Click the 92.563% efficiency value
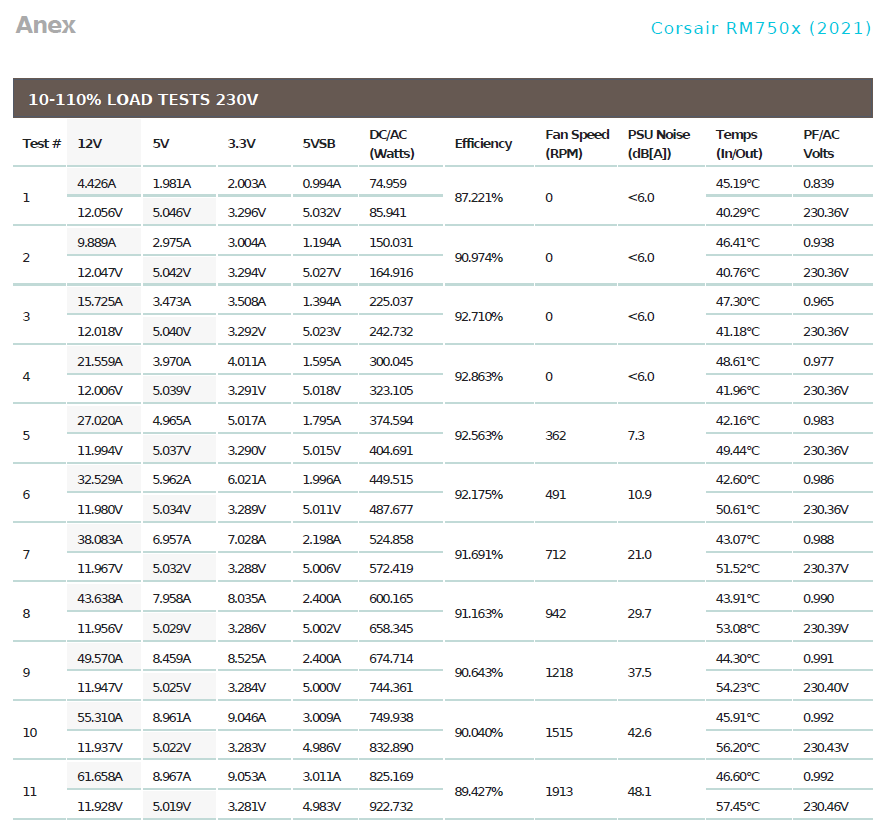Screen dimensions: 882x821 click(479, 436)
